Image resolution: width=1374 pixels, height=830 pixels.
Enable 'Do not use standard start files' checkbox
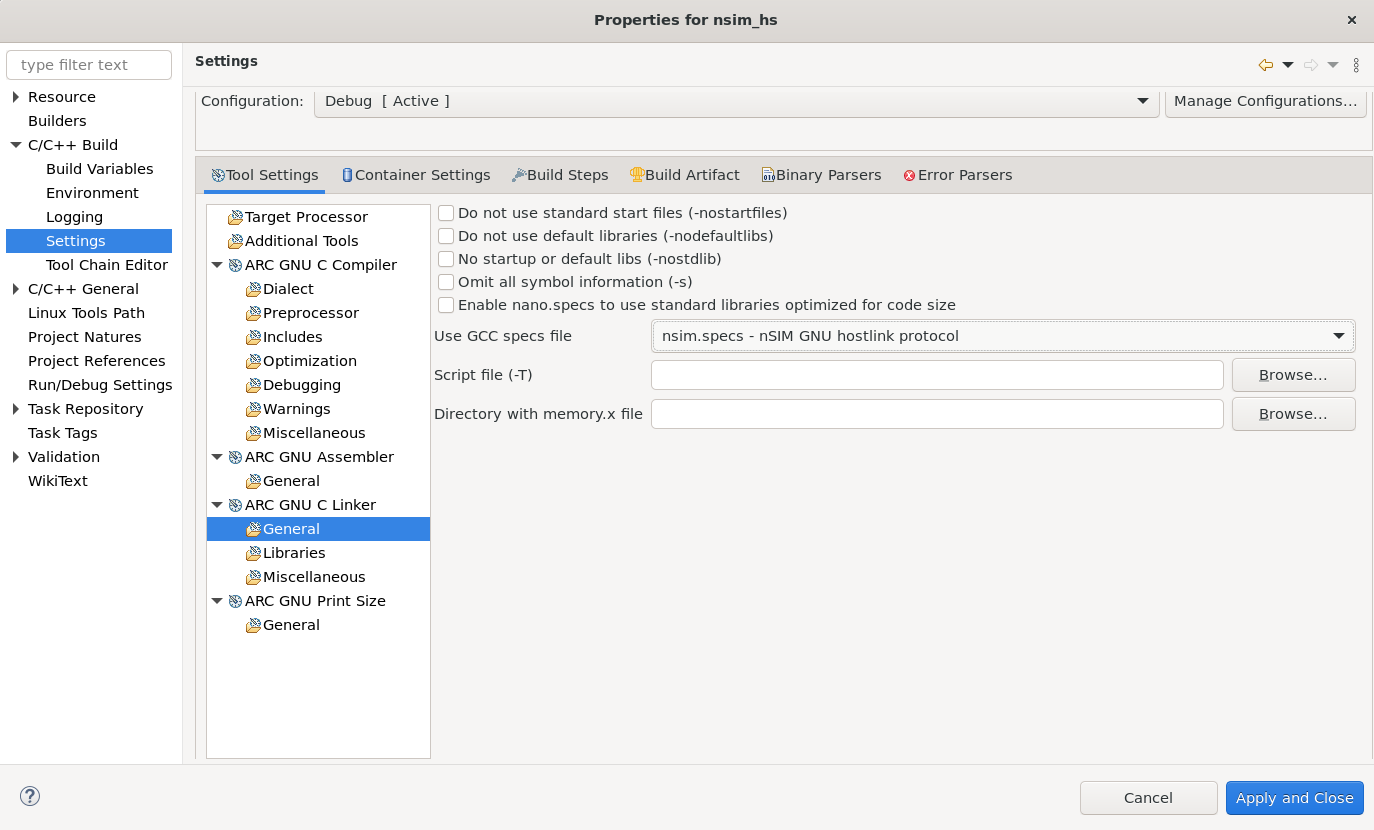click(x=446, y=213)
